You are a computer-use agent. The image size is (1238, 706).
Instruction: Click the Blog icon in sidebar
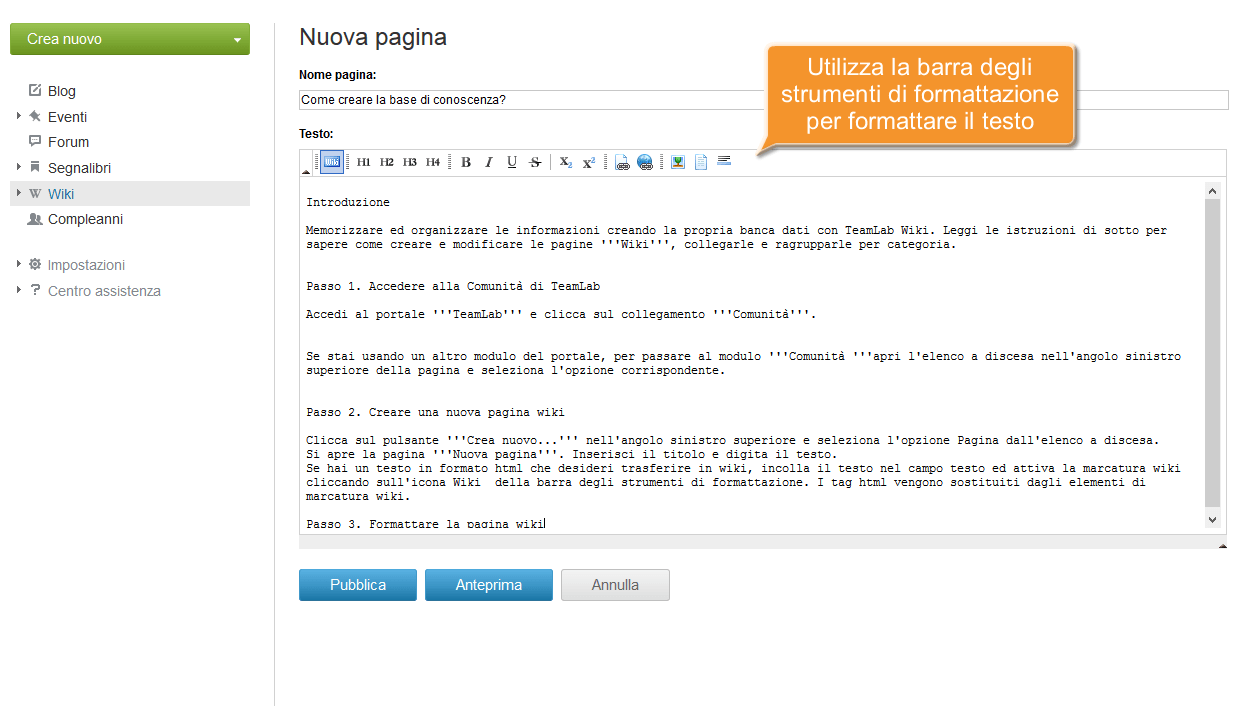(x=35, y=90)
